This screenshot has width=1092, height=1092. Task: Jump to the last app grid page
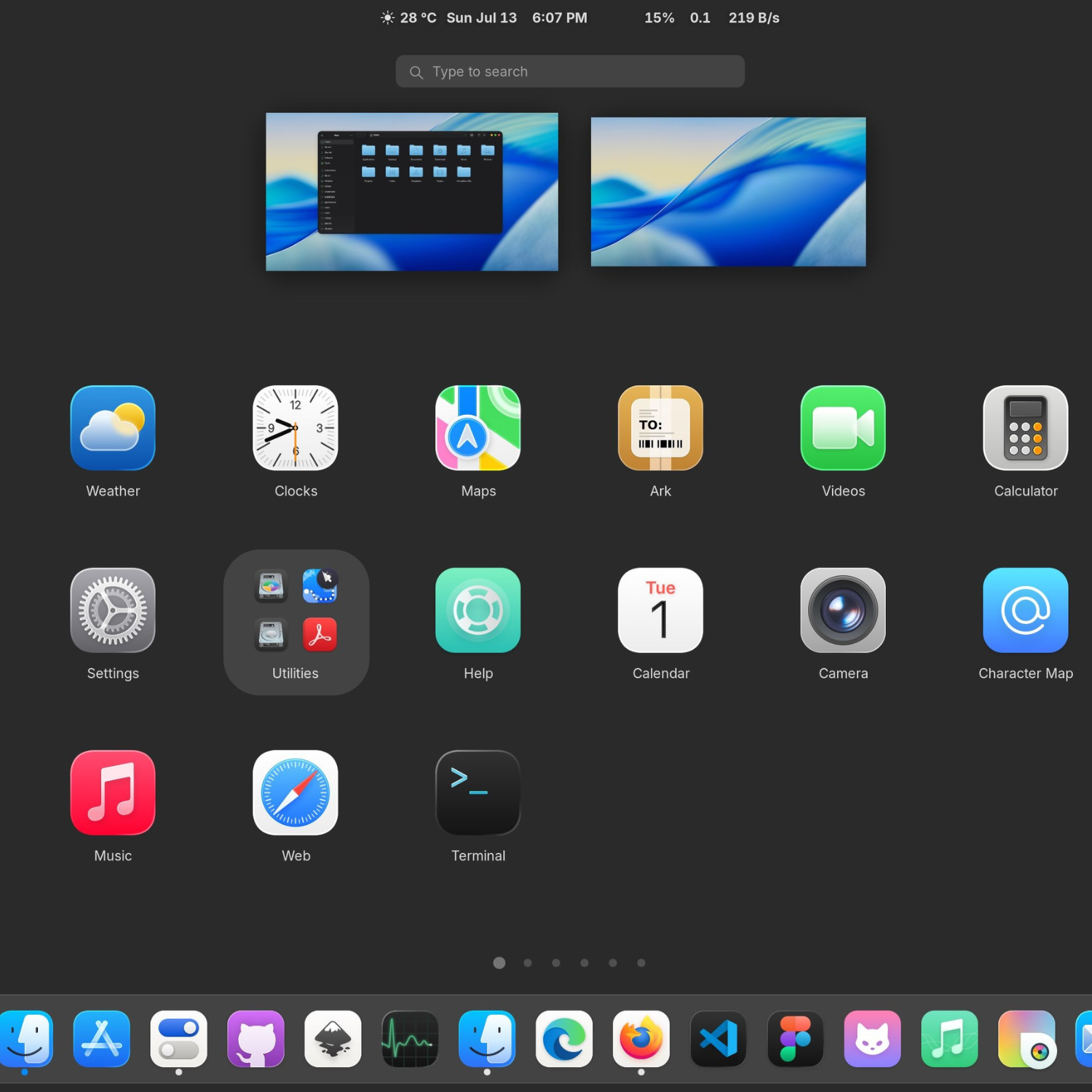coord(641,963)
